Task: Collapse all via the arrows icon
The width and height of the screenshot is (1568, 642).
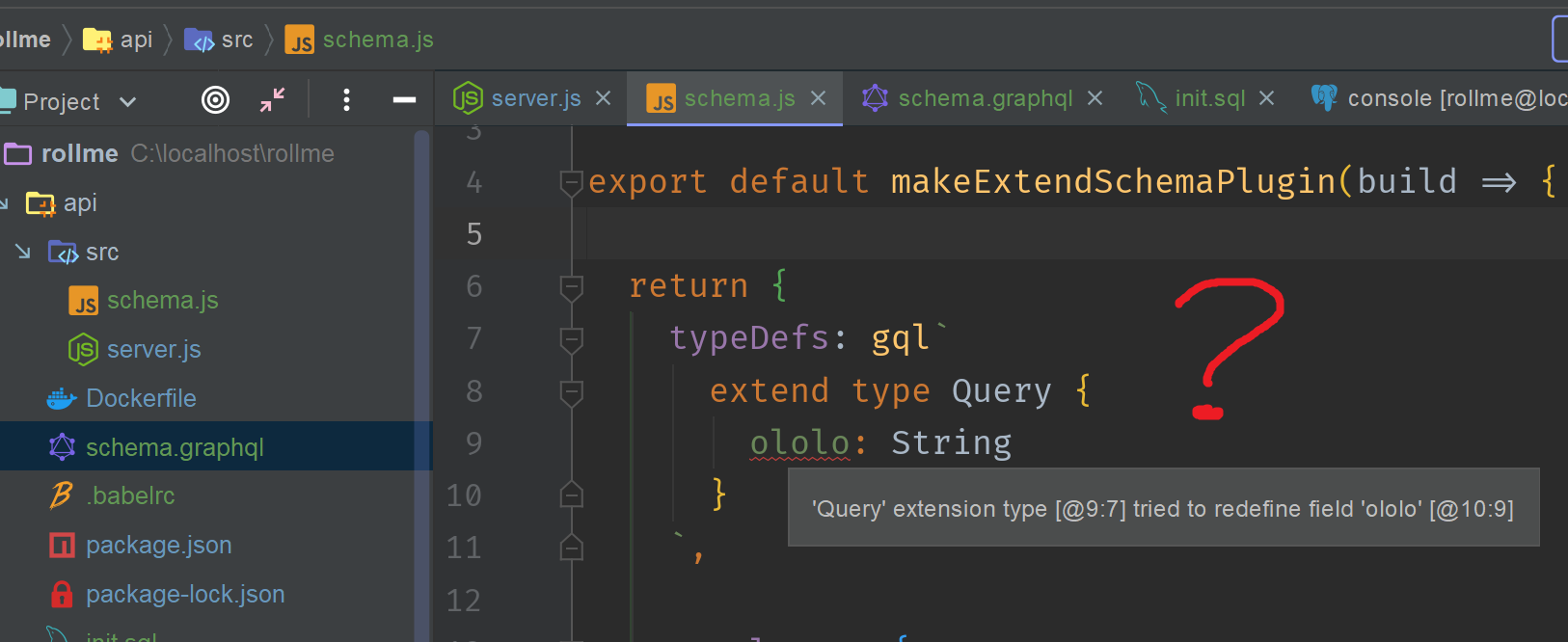Action: (272, 99)
